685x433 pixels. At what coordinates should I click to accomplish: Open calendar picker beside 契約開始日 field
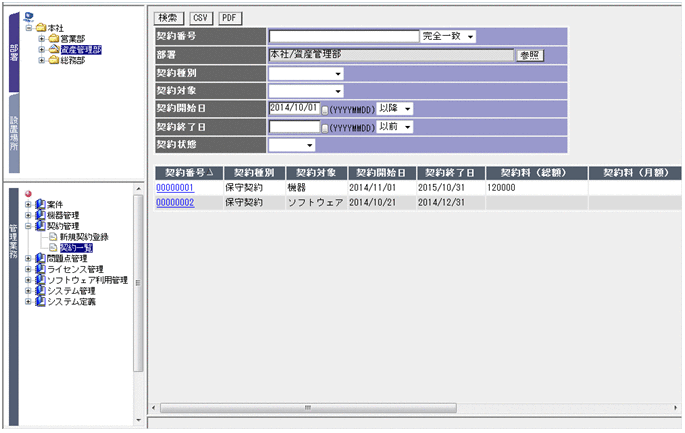click(325, 111)
